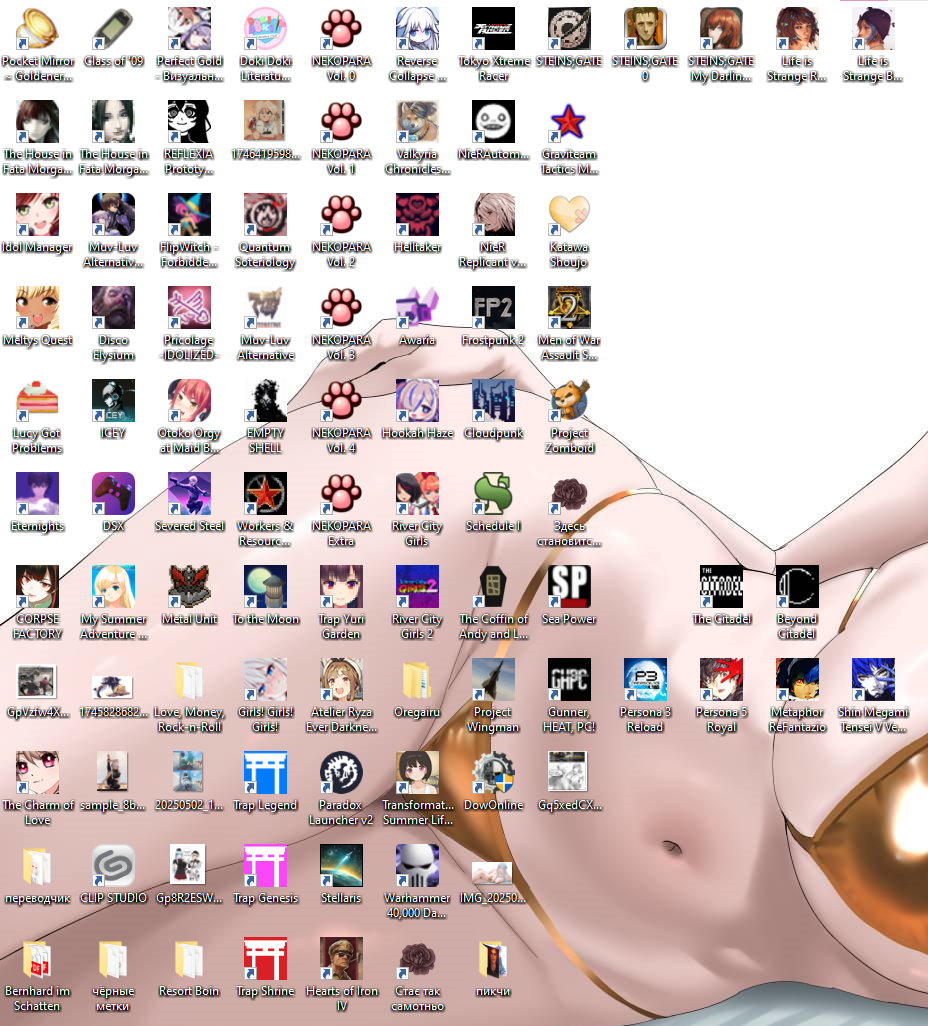Click the NEKOPARA Vol. 1 paw icon
This screenshot has width=928, height=1026.
point(341,122)
